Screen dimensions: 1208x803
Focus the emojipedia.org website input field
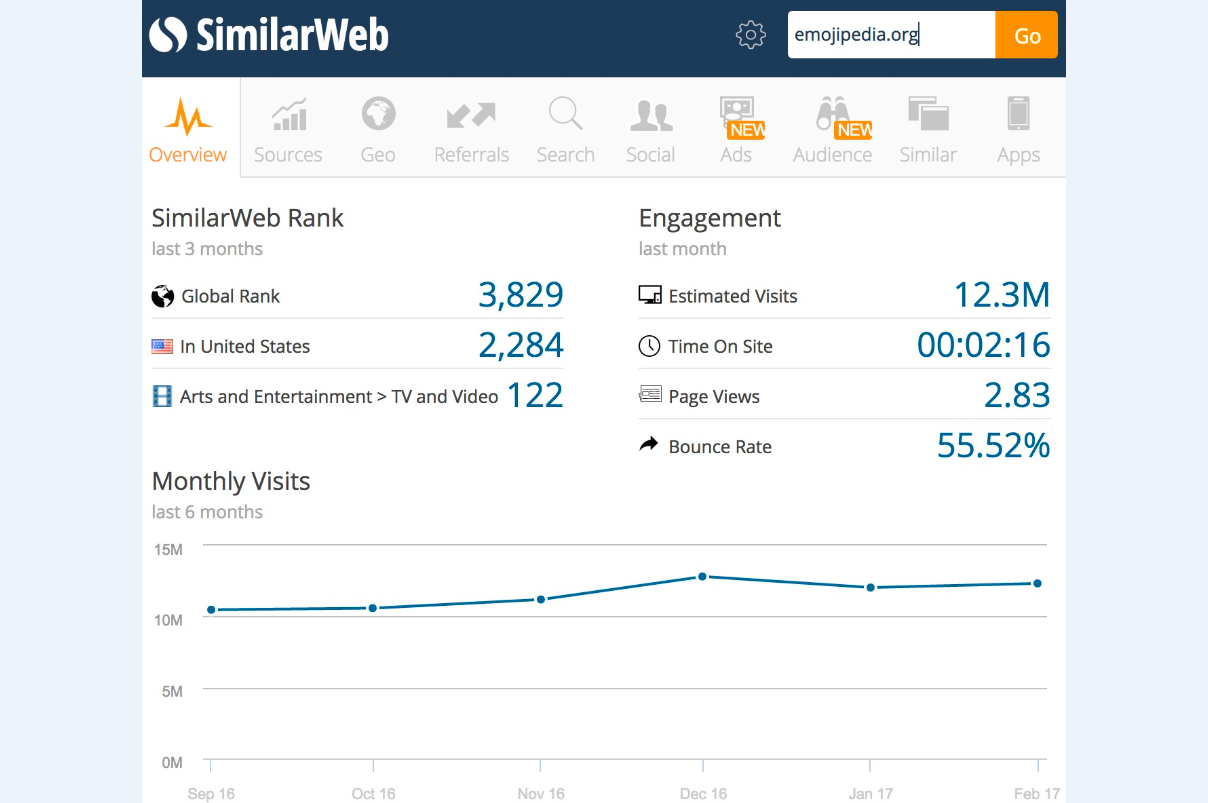892,36
